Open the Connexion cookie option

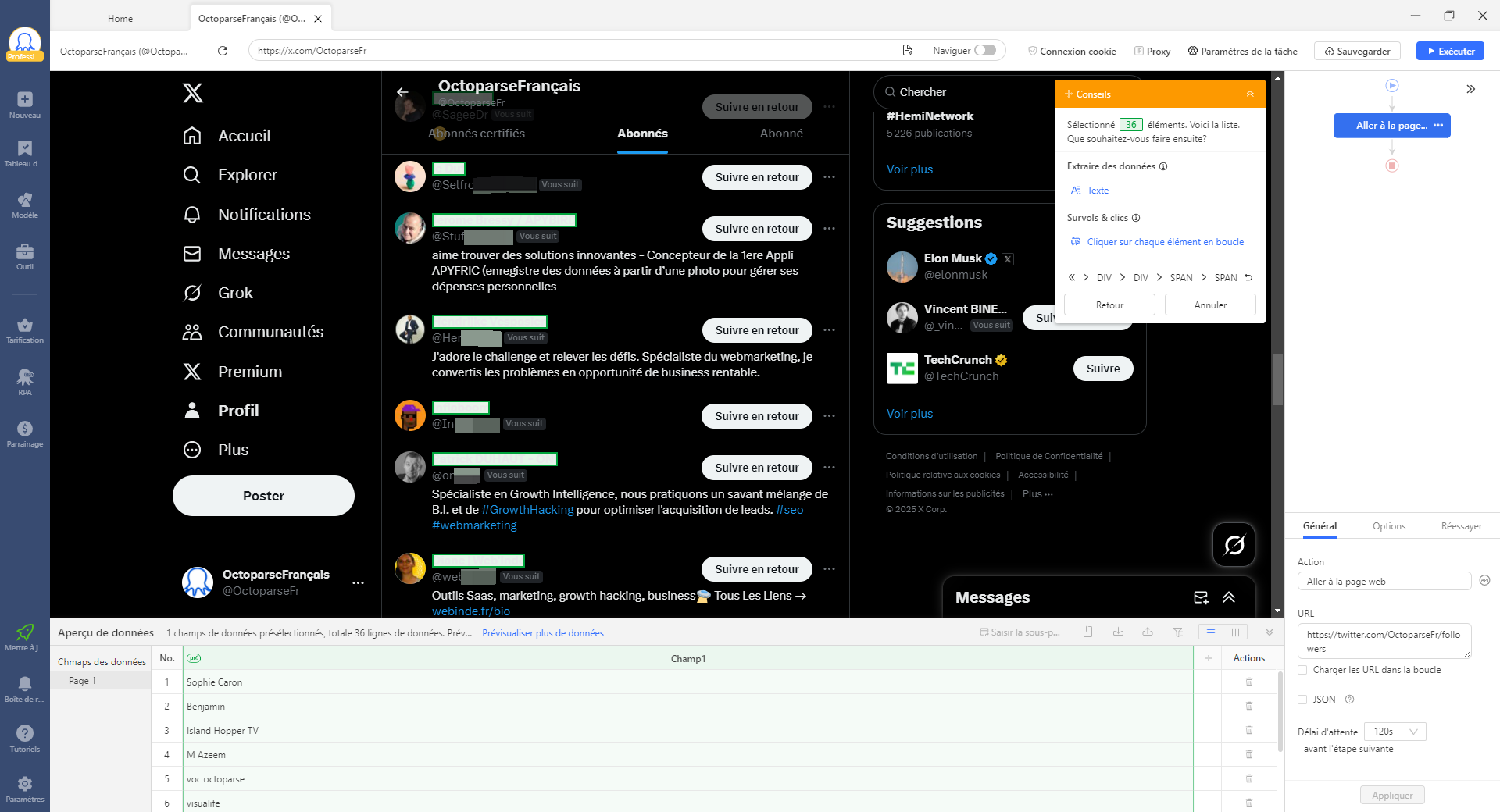pyautogui.click(x=1072, y=51)
